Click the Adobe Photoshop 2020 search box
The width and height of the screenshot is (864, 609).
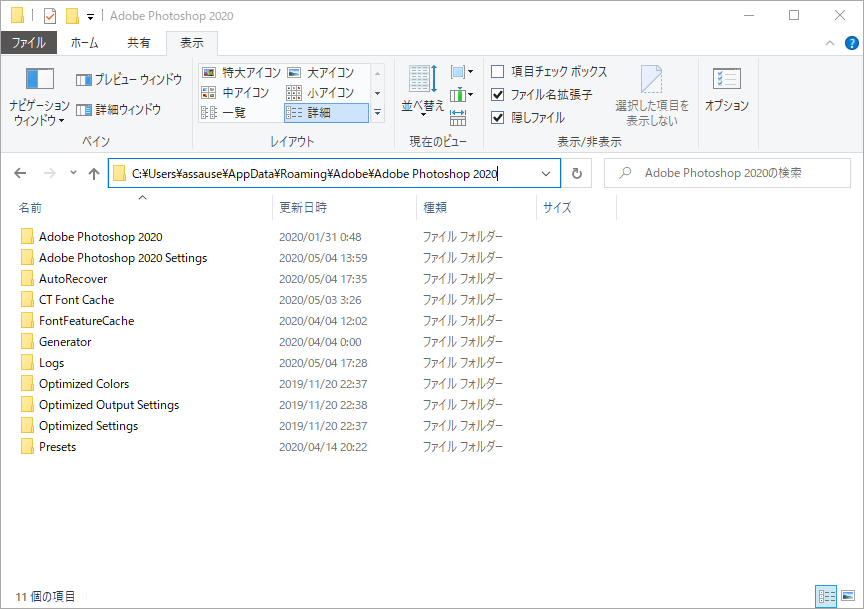pyautogui.click(x=727, y=173)
